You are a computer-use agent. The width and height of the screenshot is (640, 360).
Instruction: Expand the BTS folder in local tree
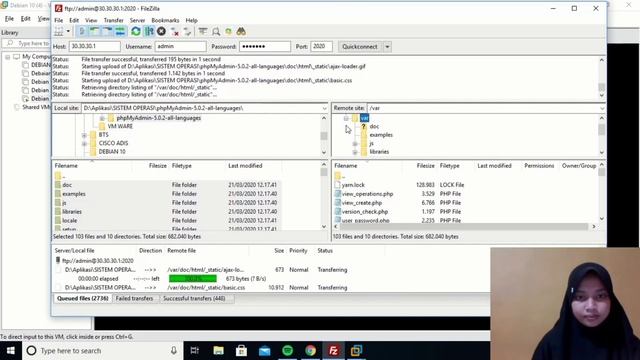pyautogui.click(x=84, y=135)
